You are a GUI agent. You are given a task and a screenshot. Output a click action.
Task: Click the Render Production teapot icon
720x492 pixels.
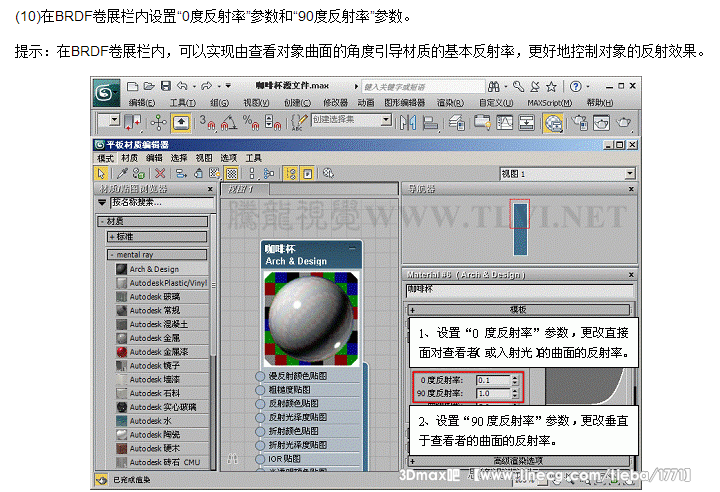pos(624,123)
